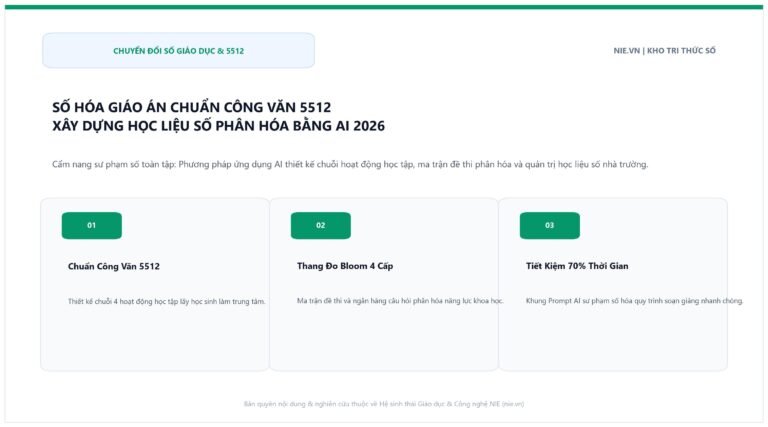Click the 'Cẩm nang sư phạm số toàn tập' paragraph
Image resolution: width=768 pixels, height=427 pixels.
[350, 164]
